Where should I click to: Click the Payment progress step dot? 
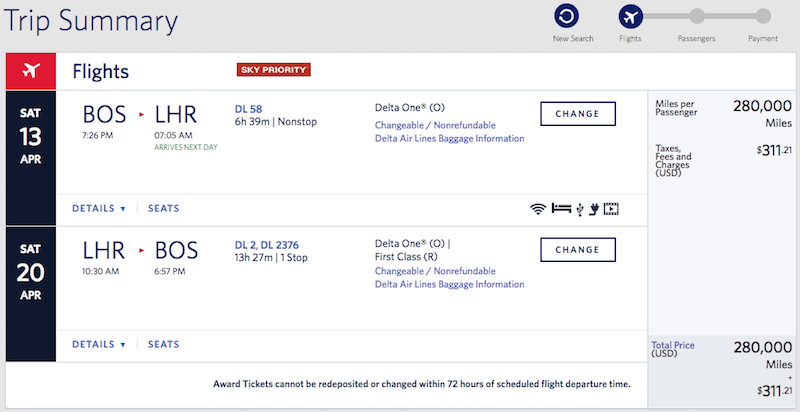tap(763, 16)
